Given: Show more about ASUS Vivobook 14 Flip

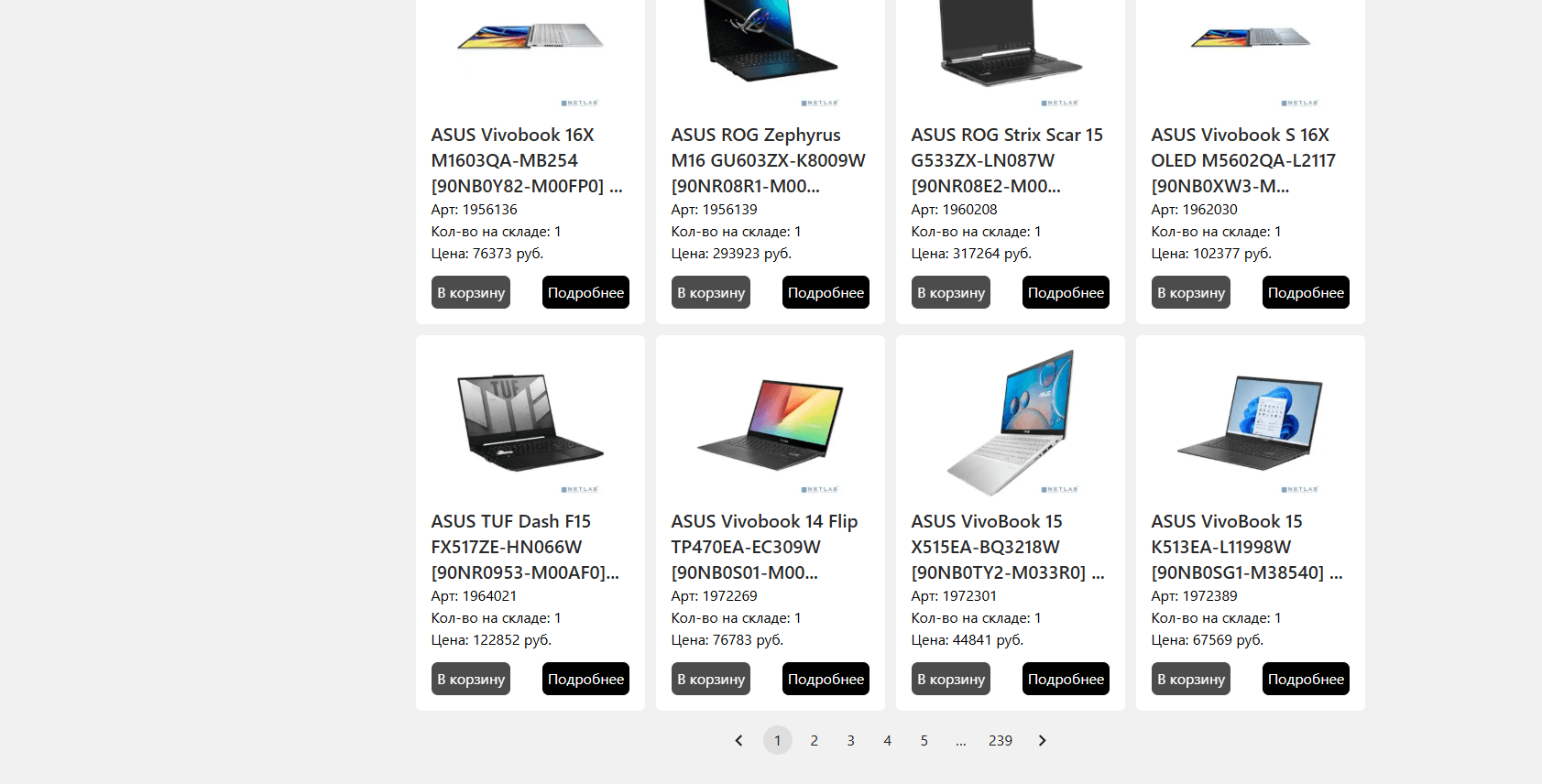Looking at the screenshot, I should (826, 679).
